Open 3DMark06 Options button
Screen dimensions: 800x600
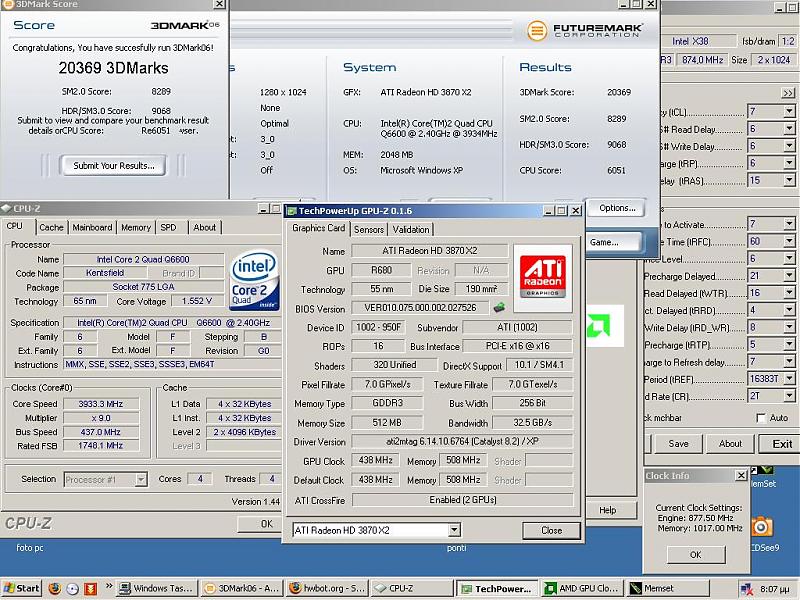(x=617, y=208)
